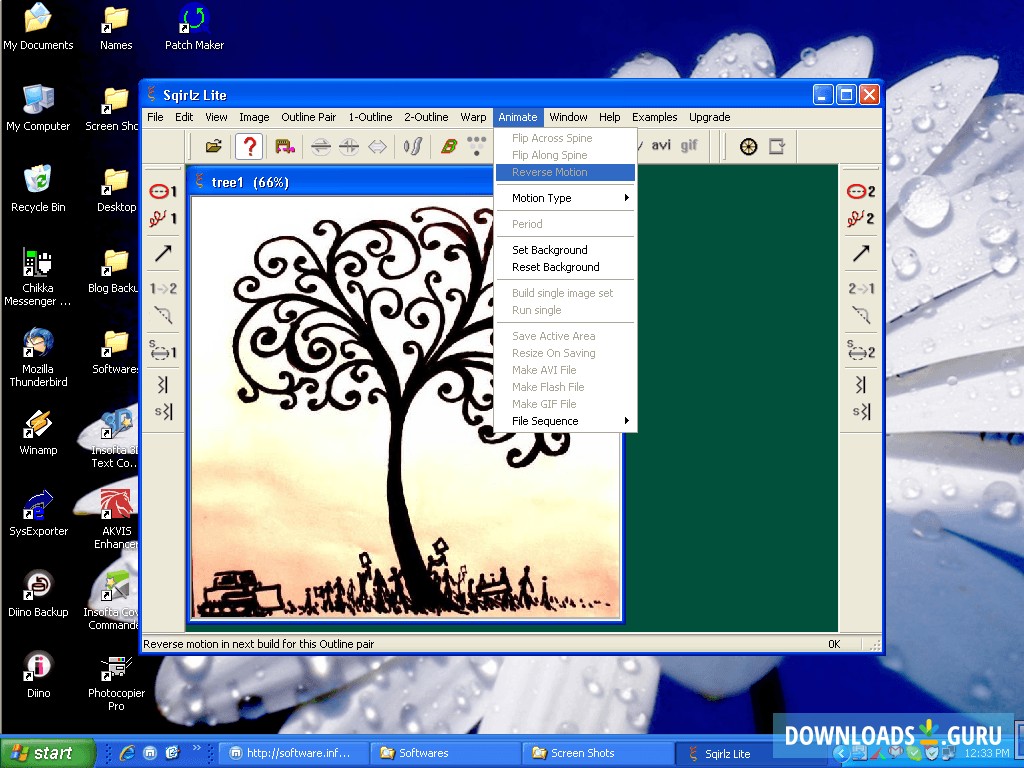Click the flip across spine toolbar icon
This screenshot has width=1024, height=768.
(321, 146)
